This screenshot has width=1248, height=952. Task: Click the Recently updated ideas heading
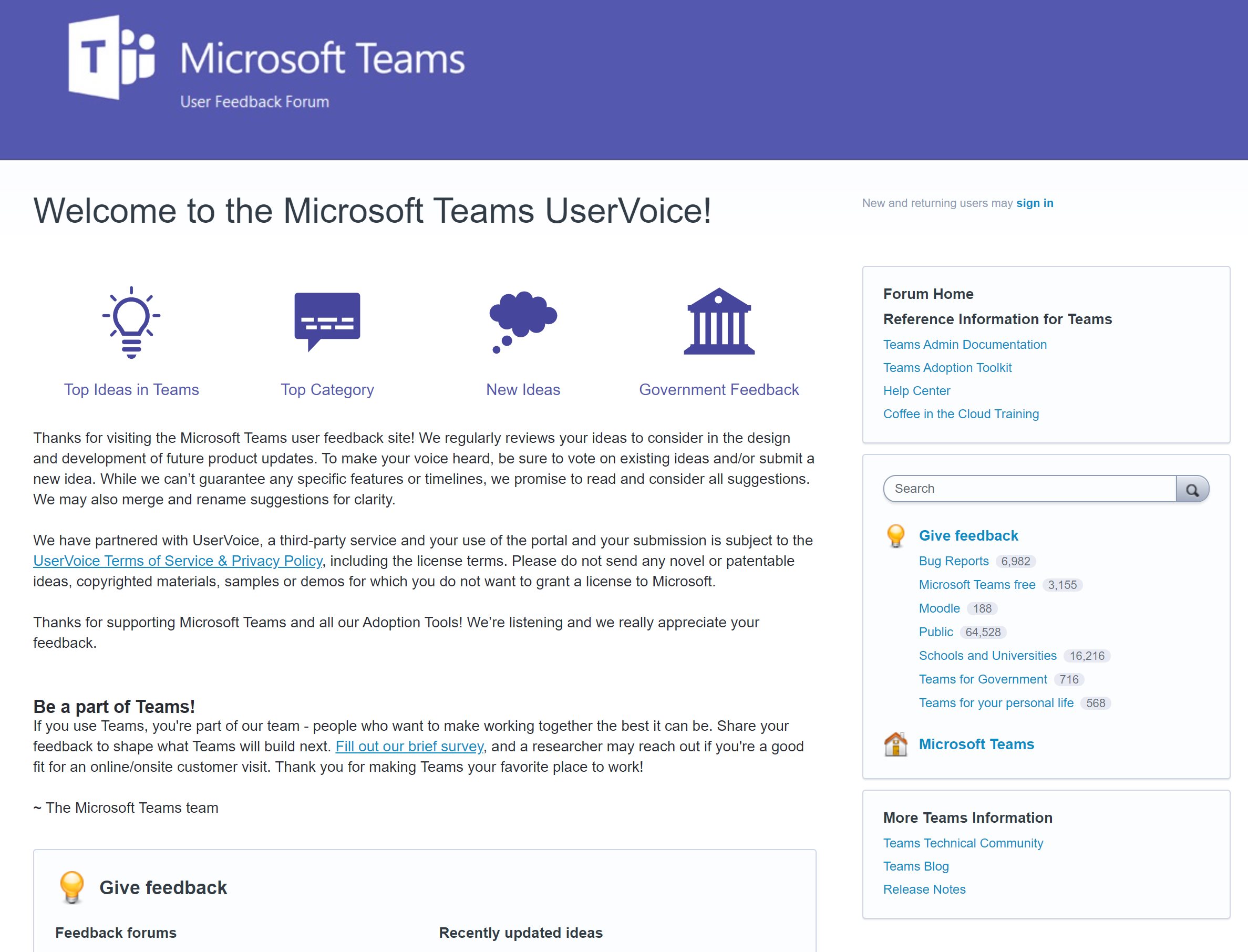pos(521,933)
